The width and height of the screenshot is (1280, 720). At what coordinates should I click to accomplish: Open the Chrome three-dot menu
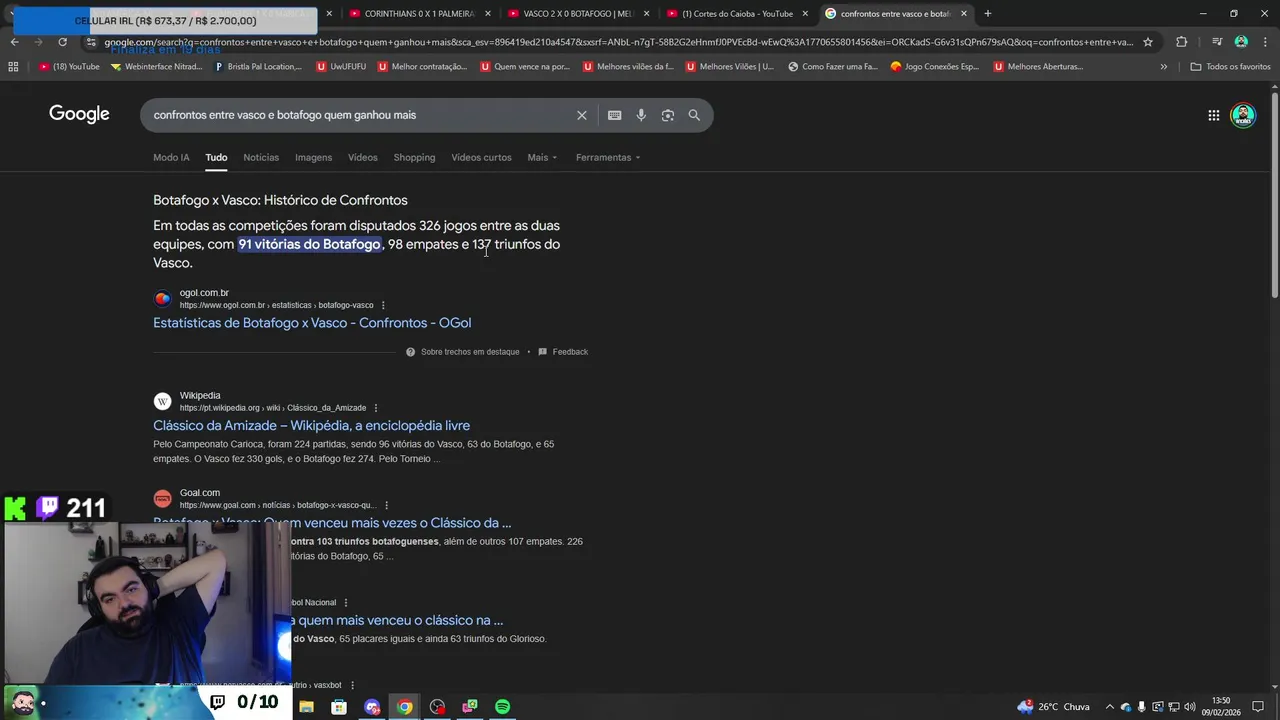(x=1265, y=42)
